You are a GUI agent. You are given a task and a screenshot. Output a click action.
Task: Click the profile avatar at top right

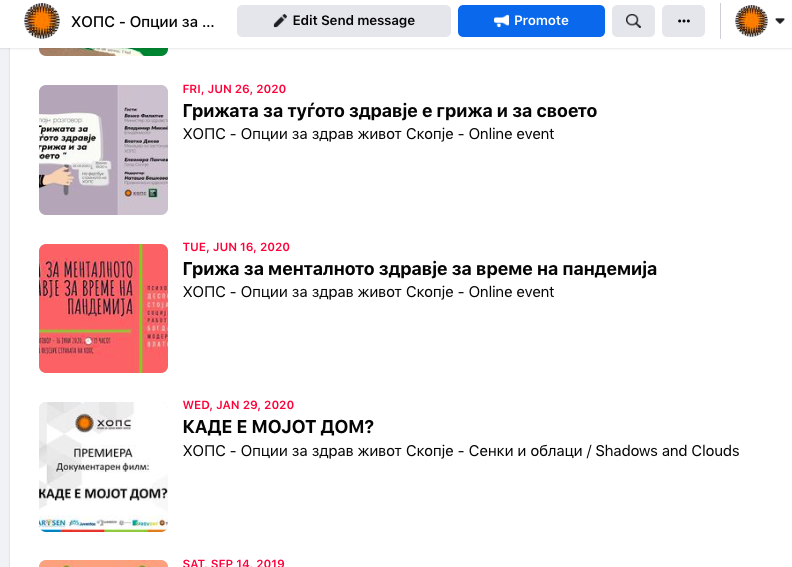click(x=752, y=21)
